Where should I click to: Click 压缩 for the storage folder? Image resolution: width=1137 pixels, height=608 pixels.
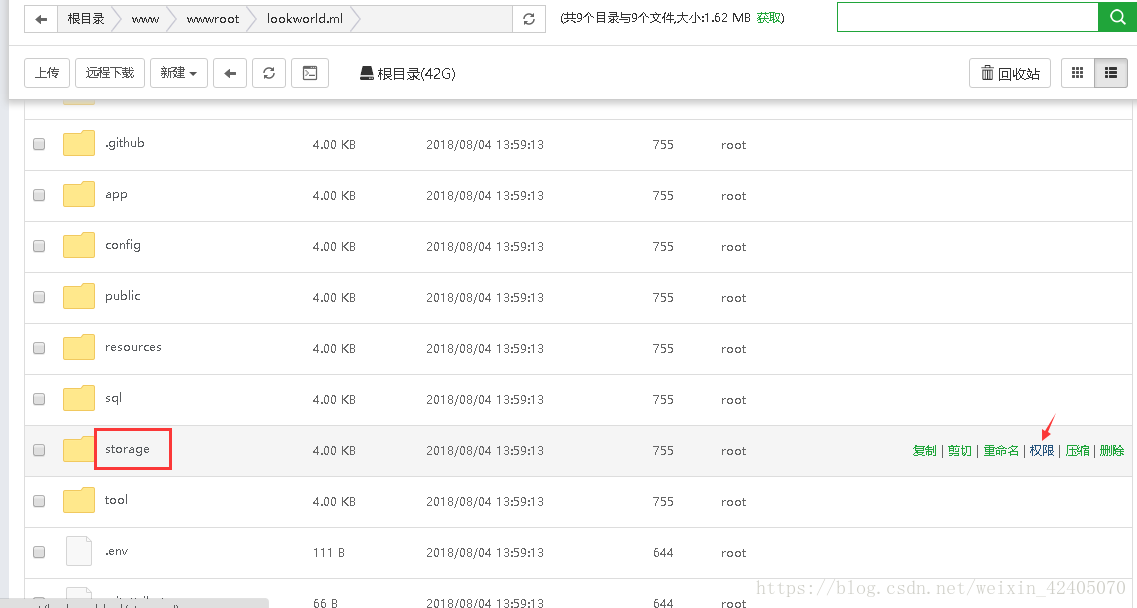1078,451
